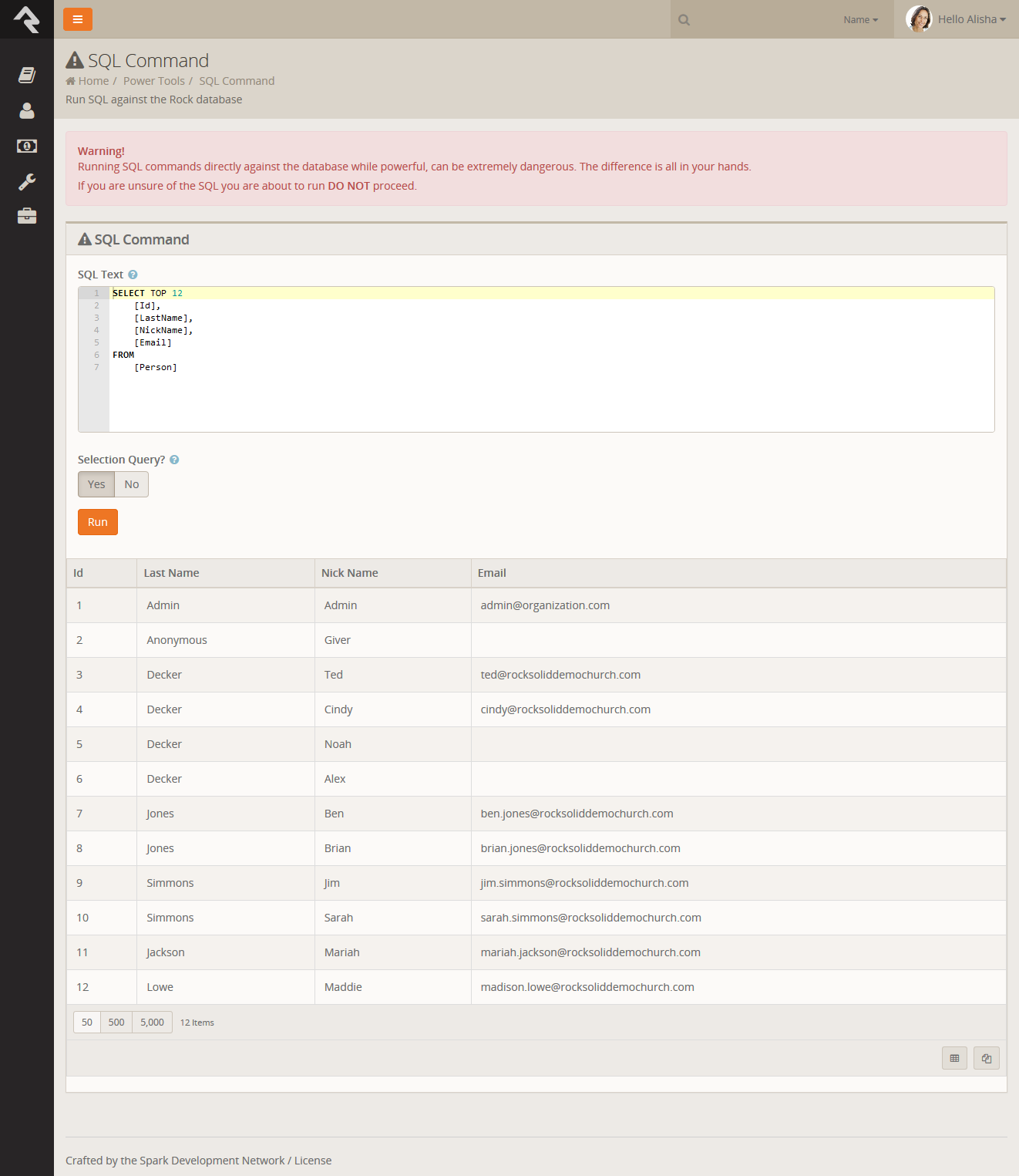
Task: Select the row with Nick Name Giver
Action: (536, 640)
